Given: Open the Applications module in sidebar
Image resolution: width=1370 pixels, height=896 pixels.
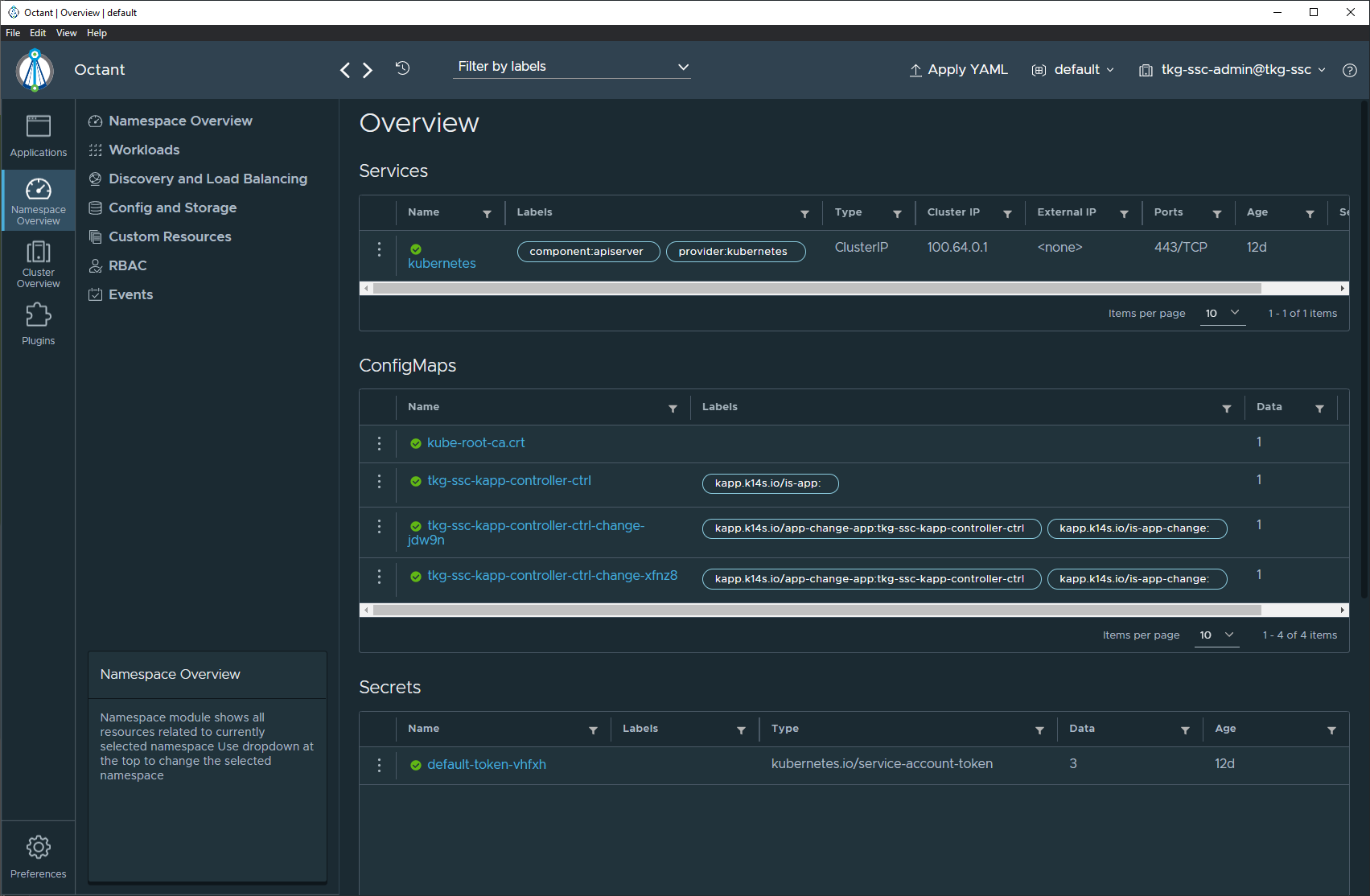Looking at the screenshot, I should (x=38, y=135).
